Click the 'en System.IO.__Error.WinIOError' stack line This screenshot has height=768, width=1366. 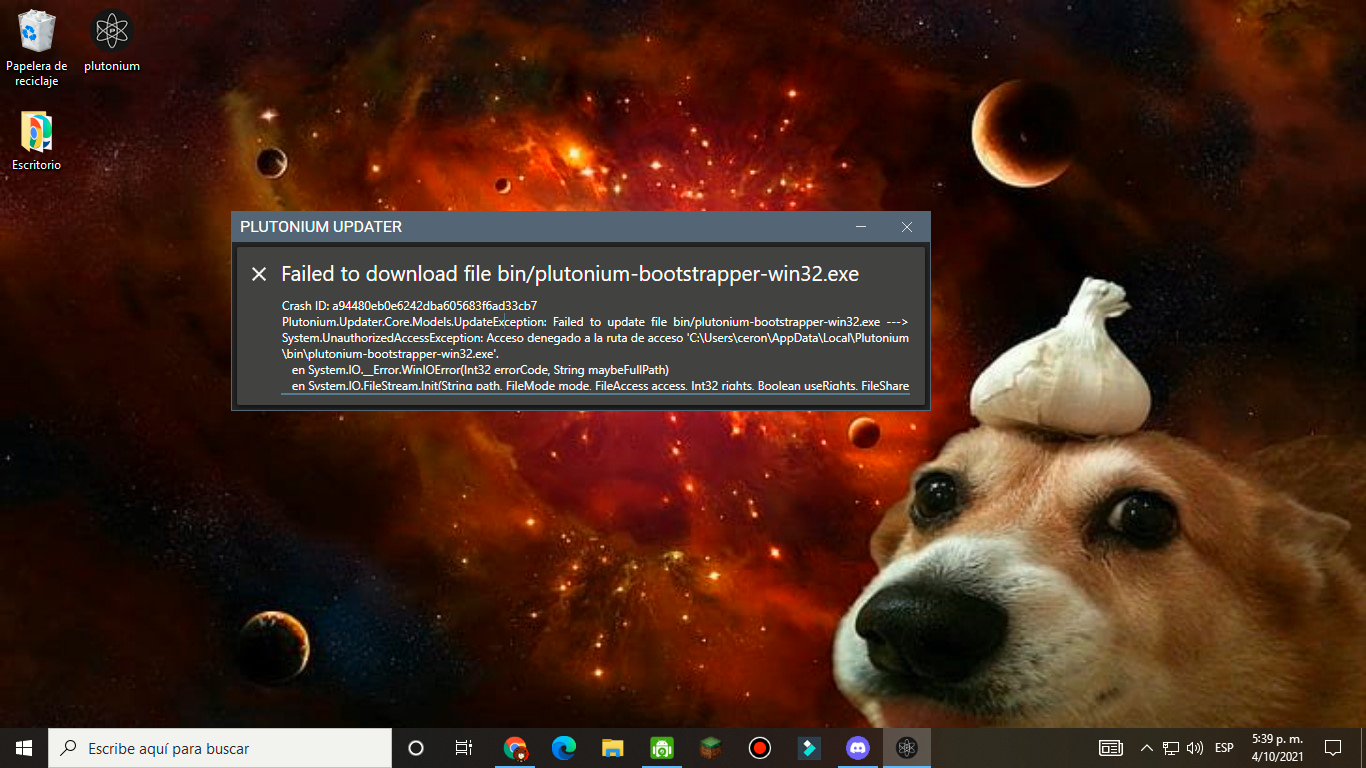480,369
